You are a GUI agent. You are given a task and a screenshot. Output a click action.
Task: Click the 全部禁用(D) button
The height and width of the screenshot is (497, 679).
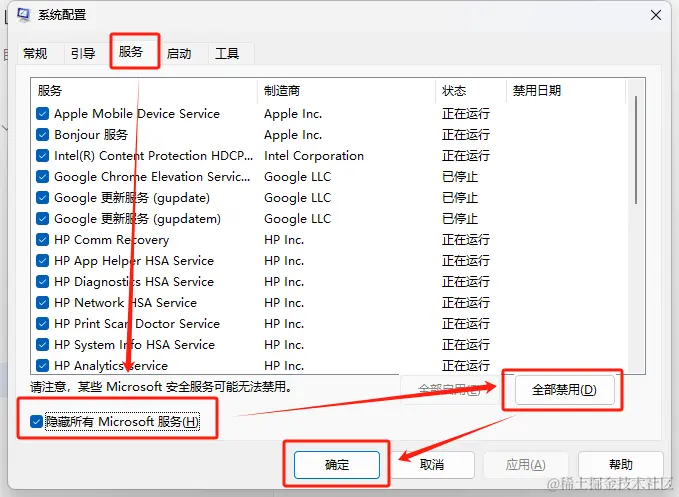(564, 390)
